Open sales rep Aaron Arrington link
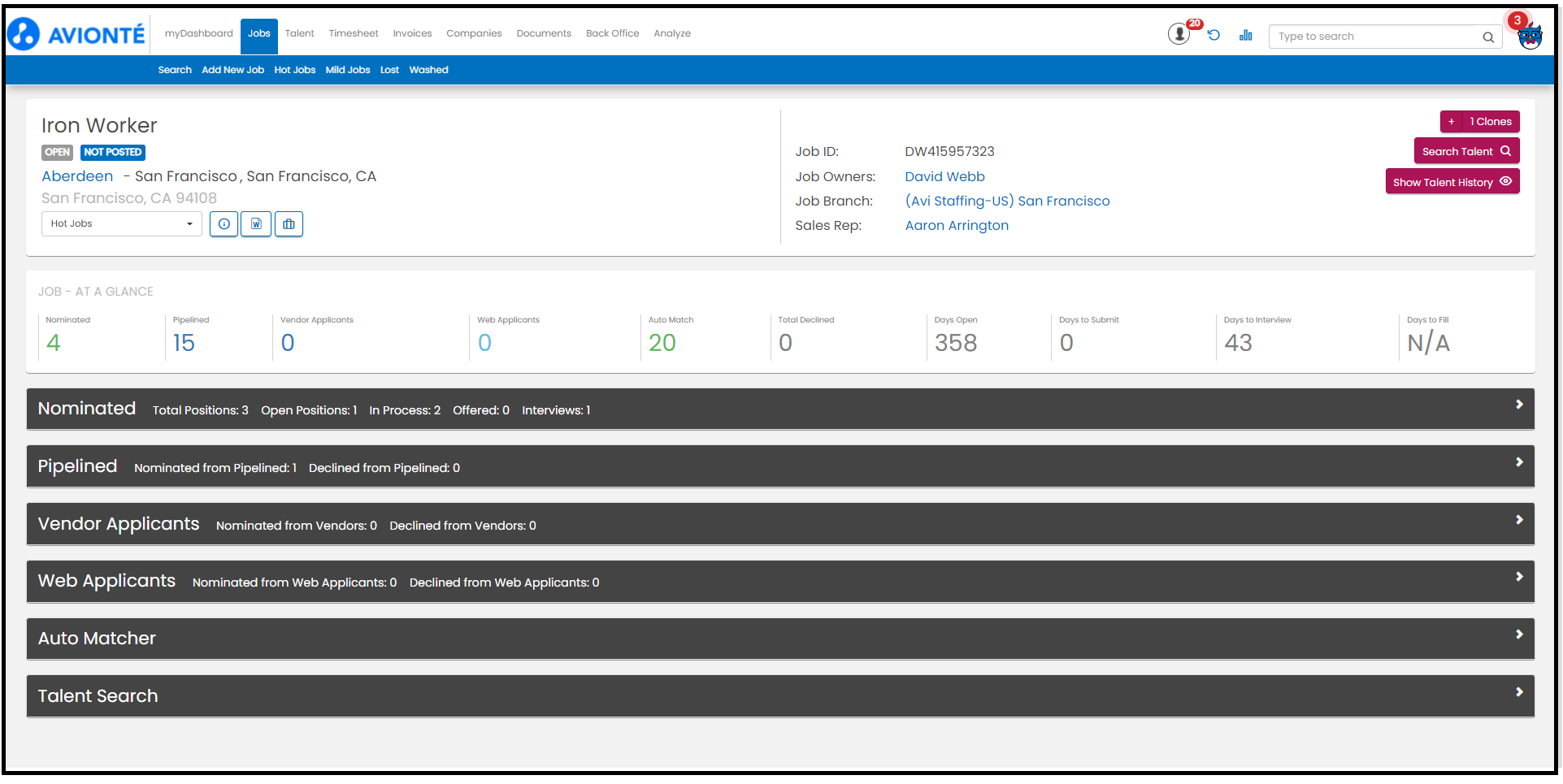This screenshot has height=784, width=1563. pos(957,225)
